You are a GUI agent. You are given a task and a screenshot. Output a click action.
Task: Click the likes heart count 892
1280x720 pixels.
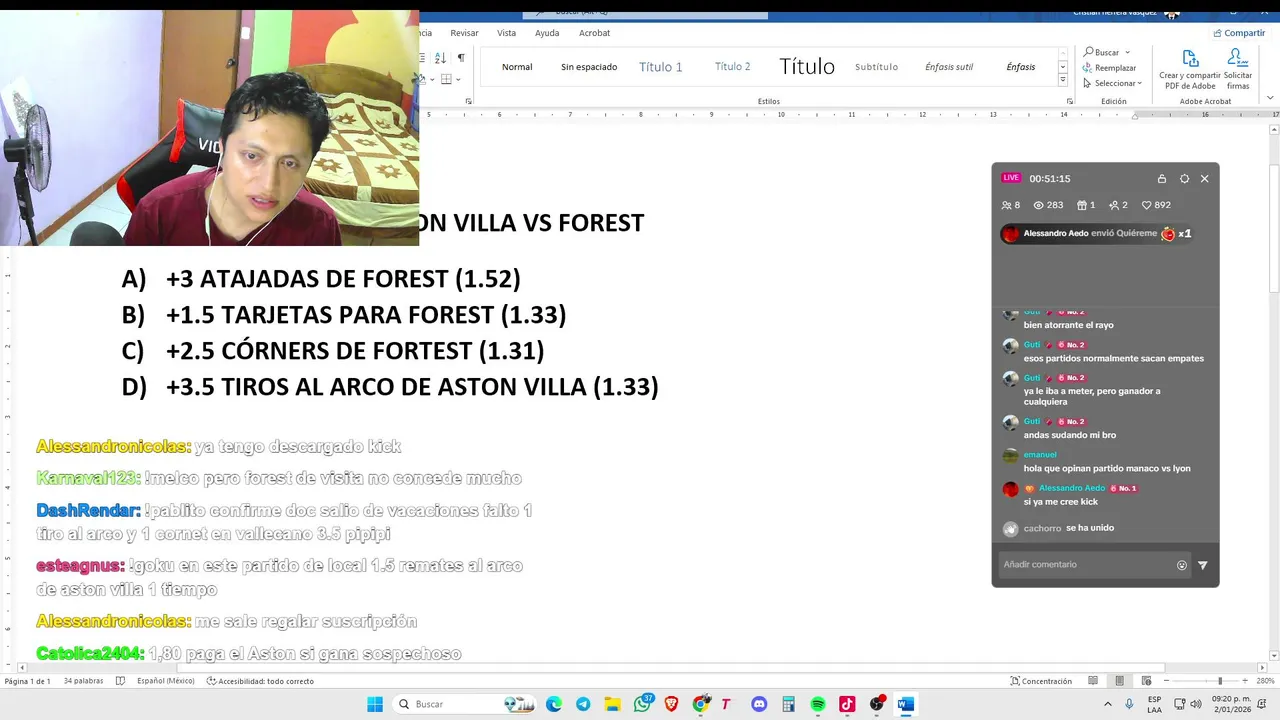coord(1156,205)
